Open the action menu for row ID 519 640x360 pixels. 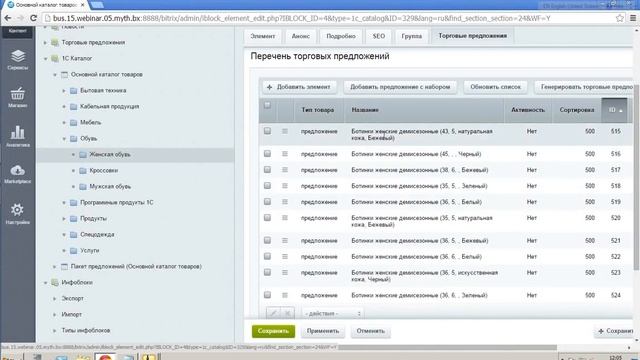click(285, 202)
